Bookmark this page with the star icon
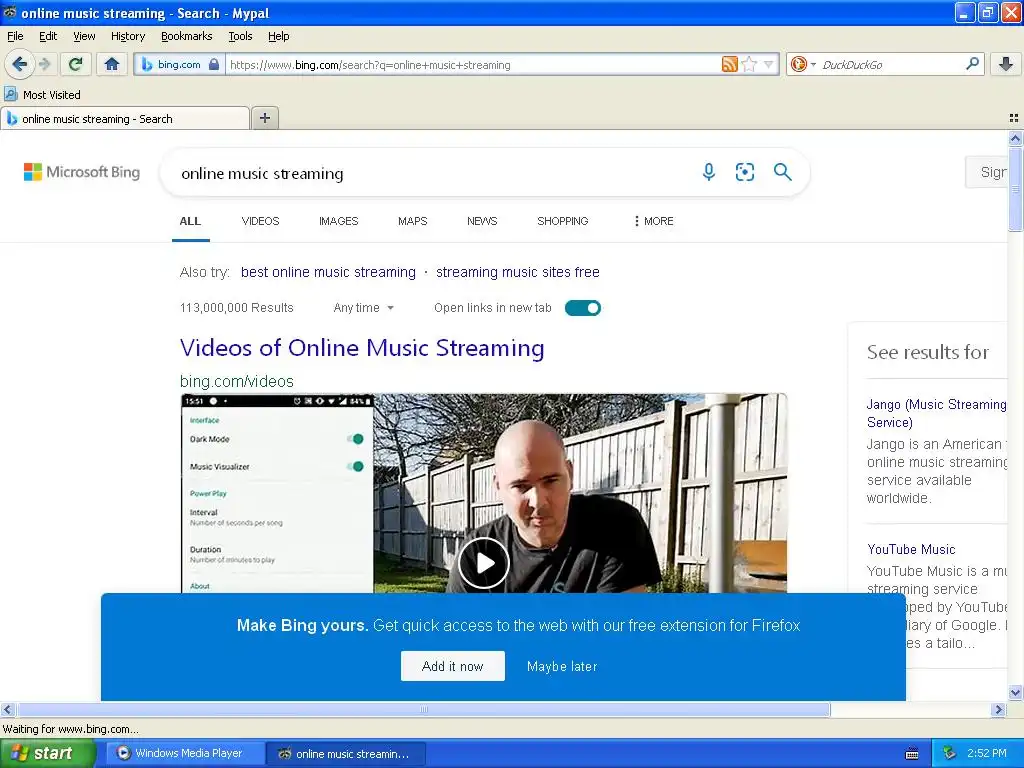 pos(749,64)
